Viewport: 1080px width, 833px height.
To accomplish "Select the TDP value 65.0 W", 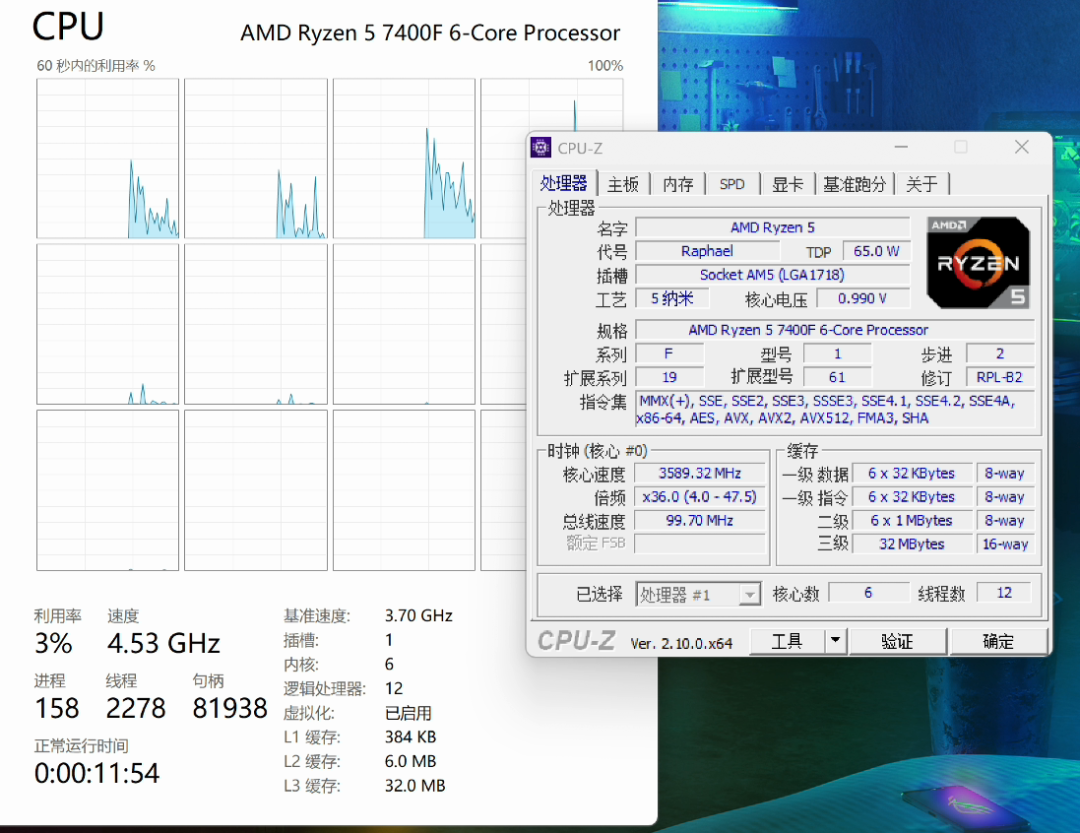I will 876,251.
